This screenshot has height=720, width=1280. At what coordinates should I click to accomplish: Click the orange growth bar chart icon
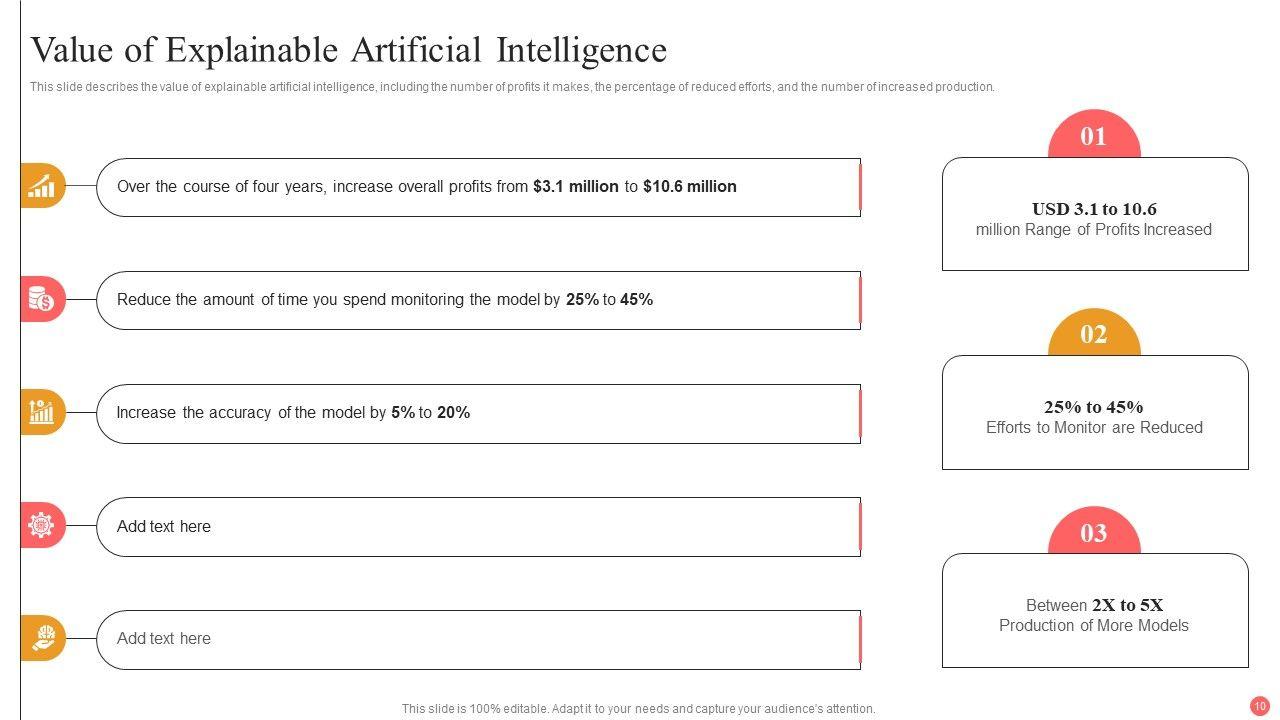click(42, 186)
